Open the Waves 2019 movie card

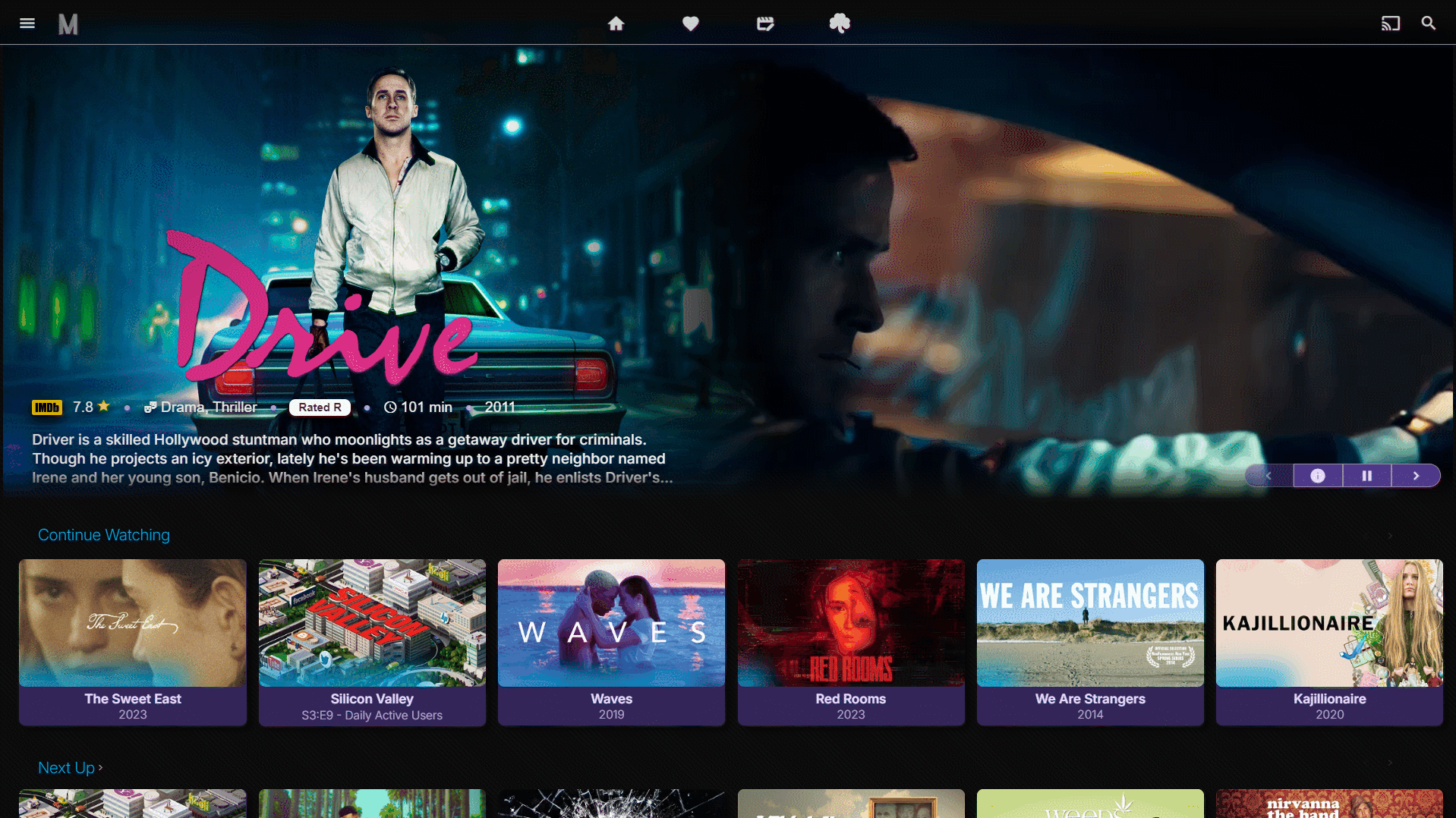(x=611, y=642)
